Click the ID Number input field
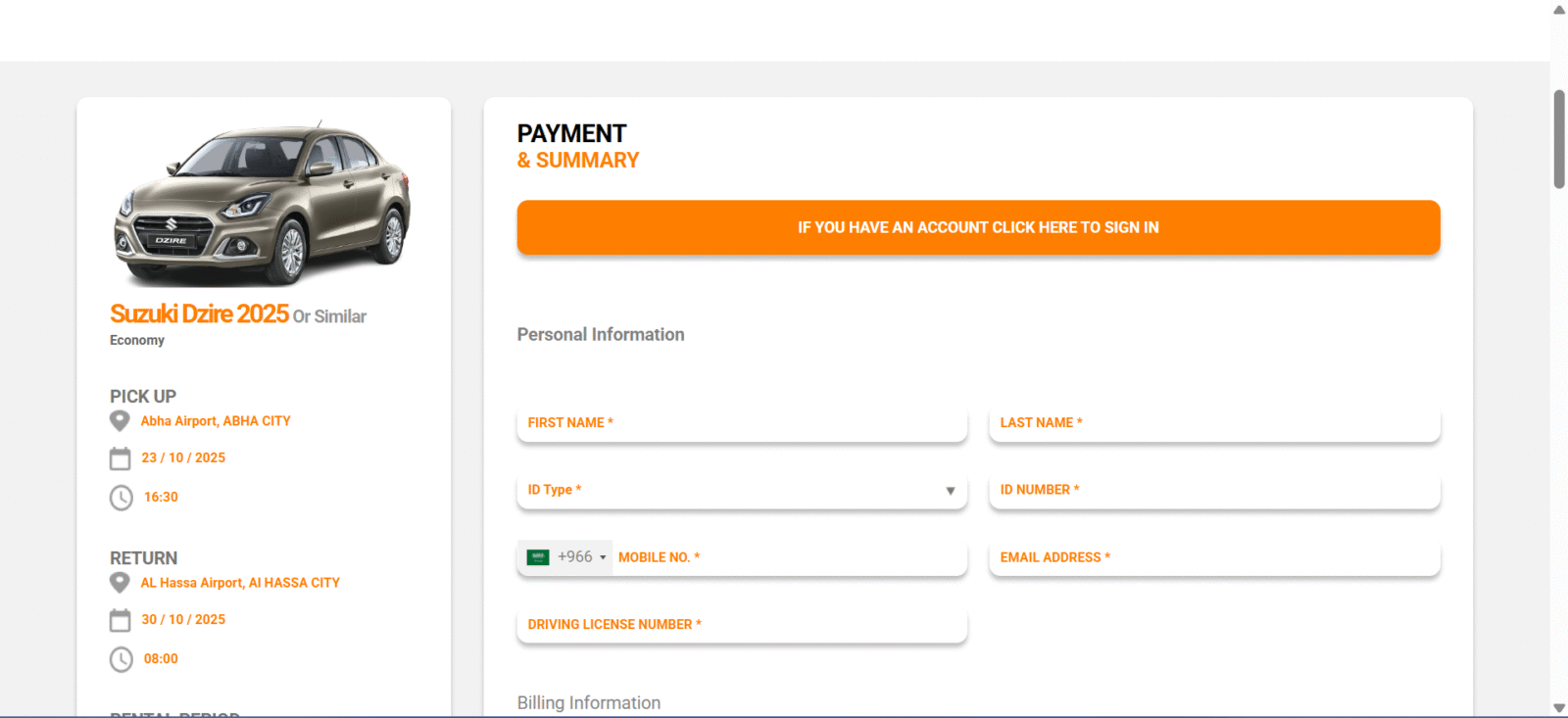The image size is (1568, 718). 1214,490
